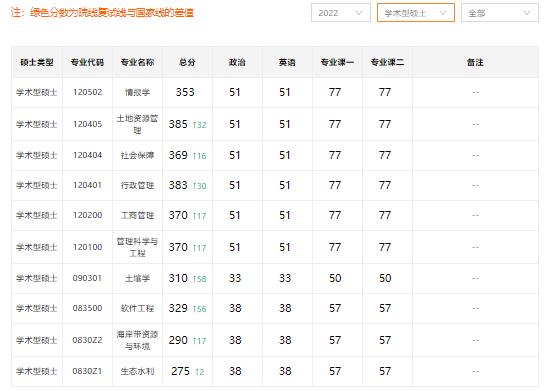
Task: Click major name 行政管理
Action: [x=137, y=185]
